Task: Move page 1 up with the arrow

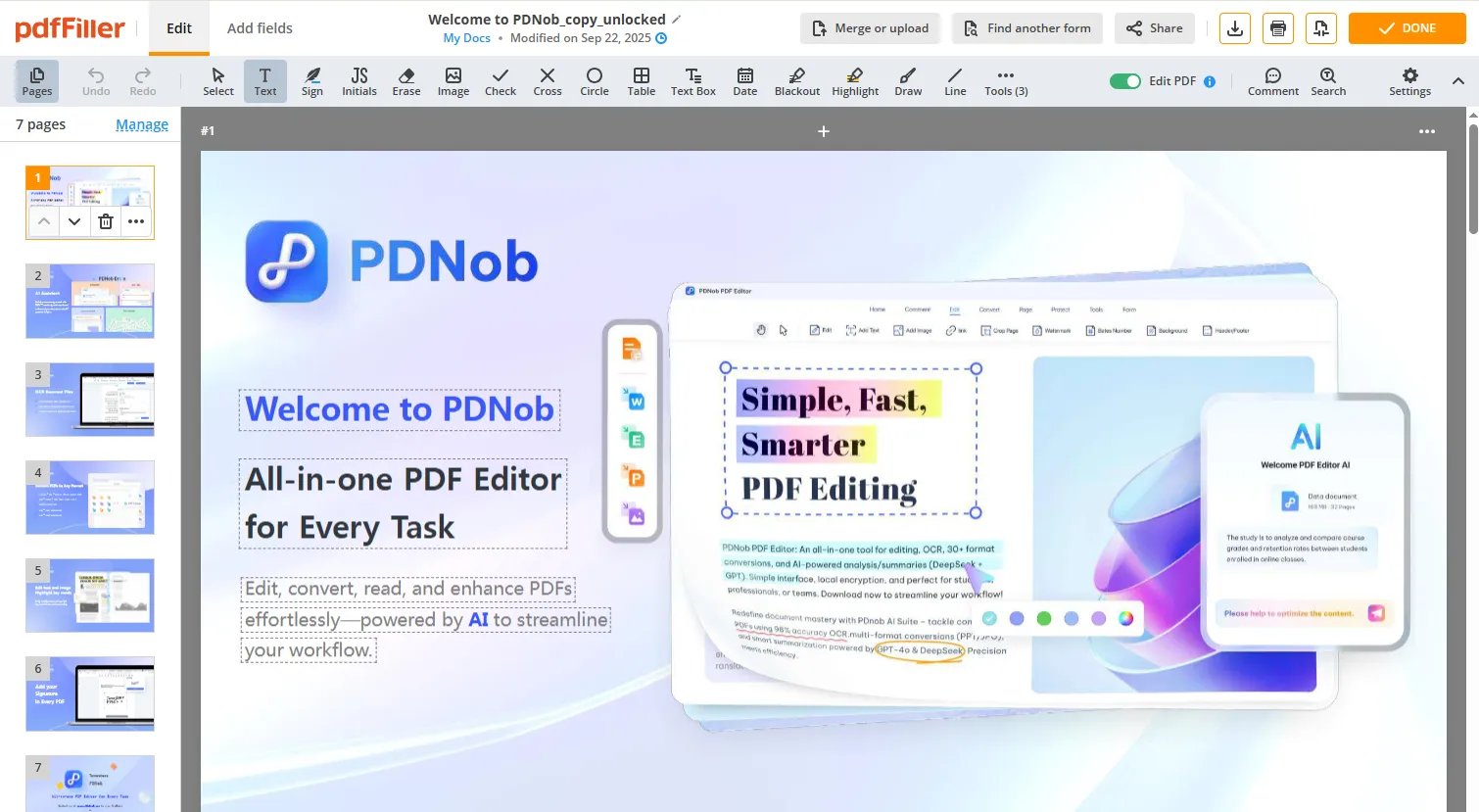Action: coord(43,221)
